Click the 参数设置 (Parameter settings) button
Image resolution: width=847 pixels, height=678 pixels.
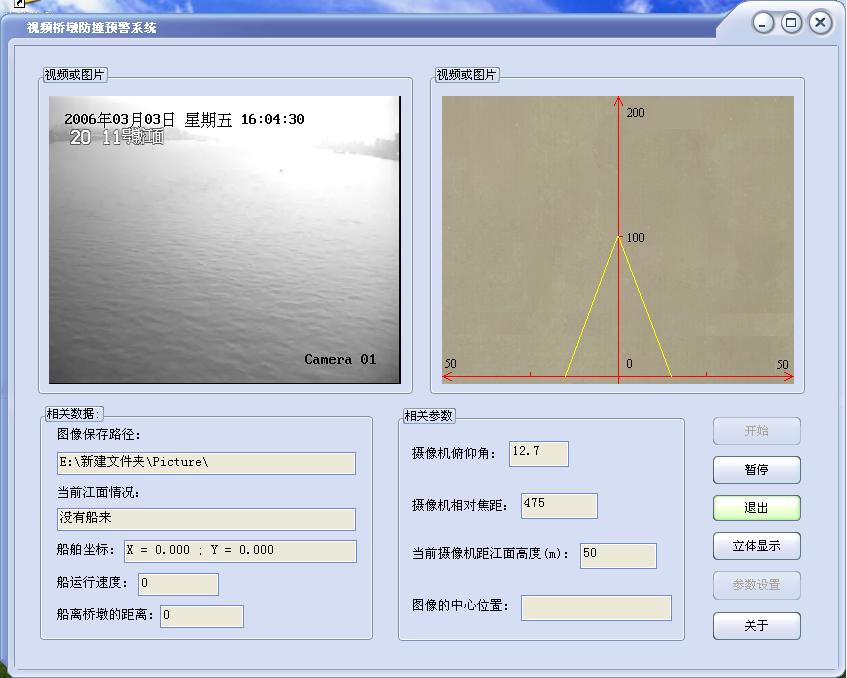756,585
